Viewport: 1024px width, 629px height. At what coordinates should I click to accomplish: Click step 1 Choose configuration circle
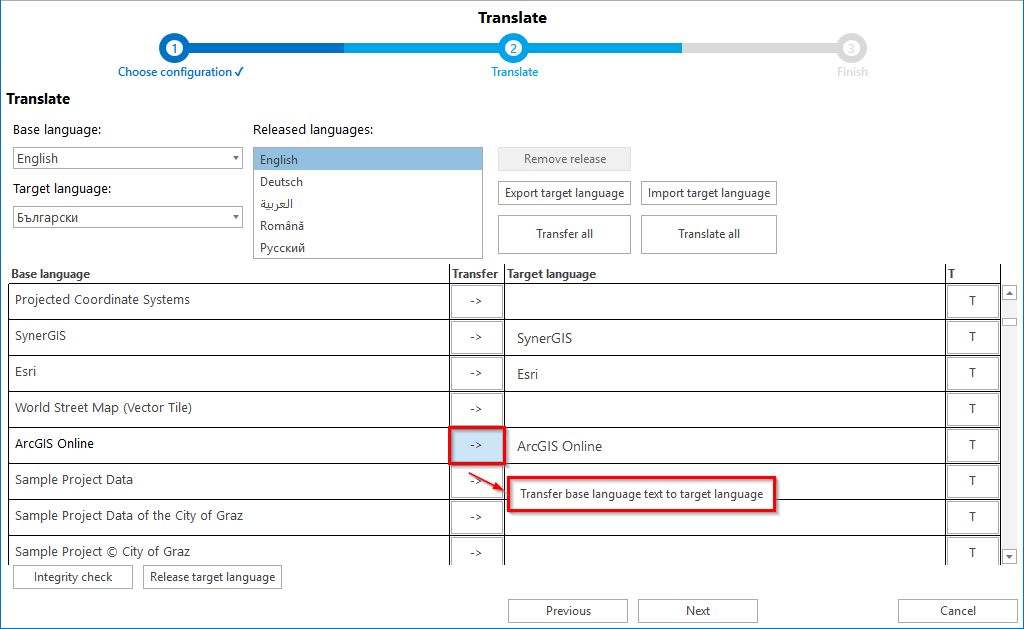174,47
